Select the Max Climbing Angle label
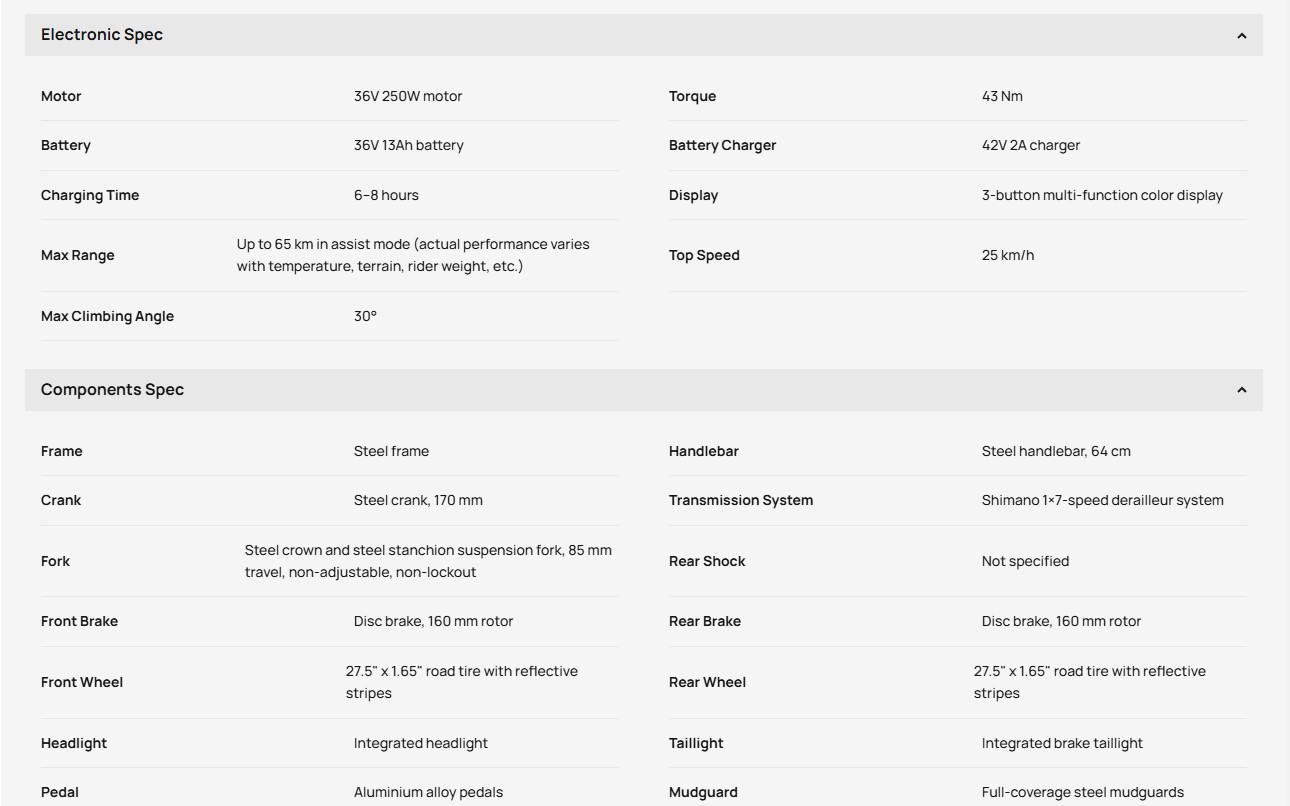Image resolution: width=1290 pixels, height=806 pixels. click(107, 317)
